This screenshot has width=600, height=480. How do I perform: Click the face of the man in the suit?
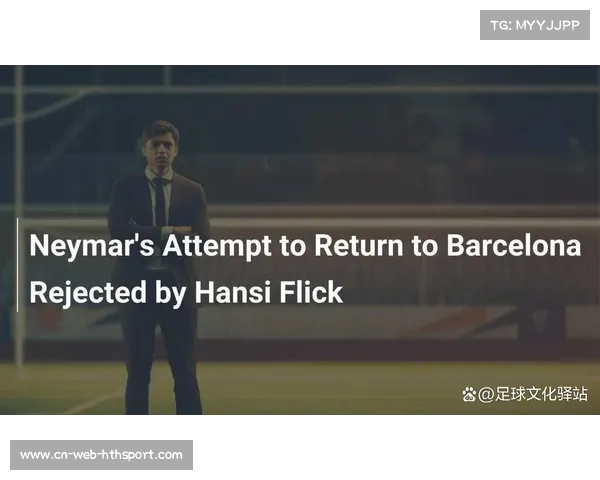coord(160,147)
